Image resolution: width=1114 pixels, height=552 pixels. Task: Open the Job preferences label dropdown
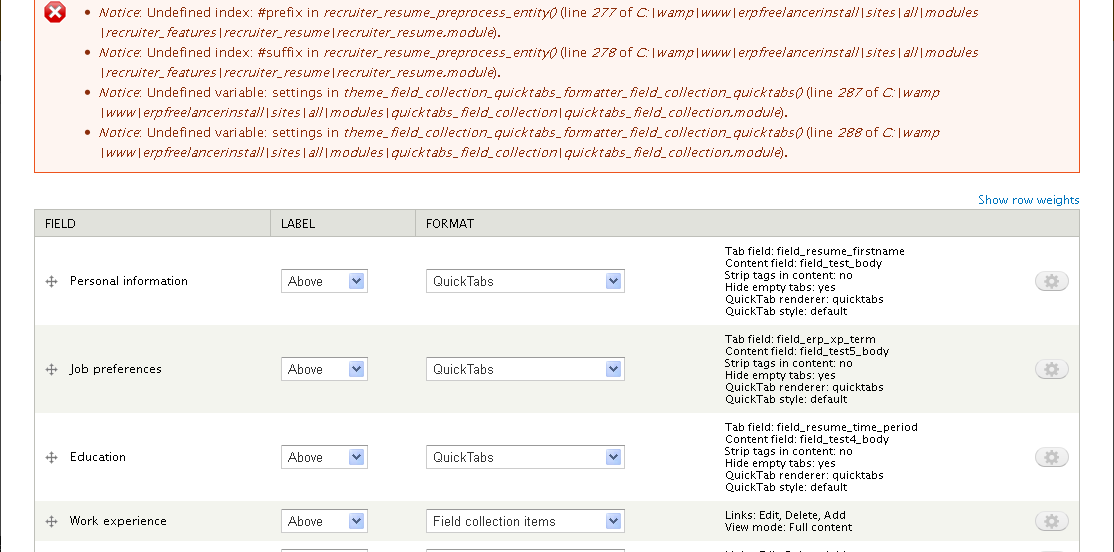[324, 370]
